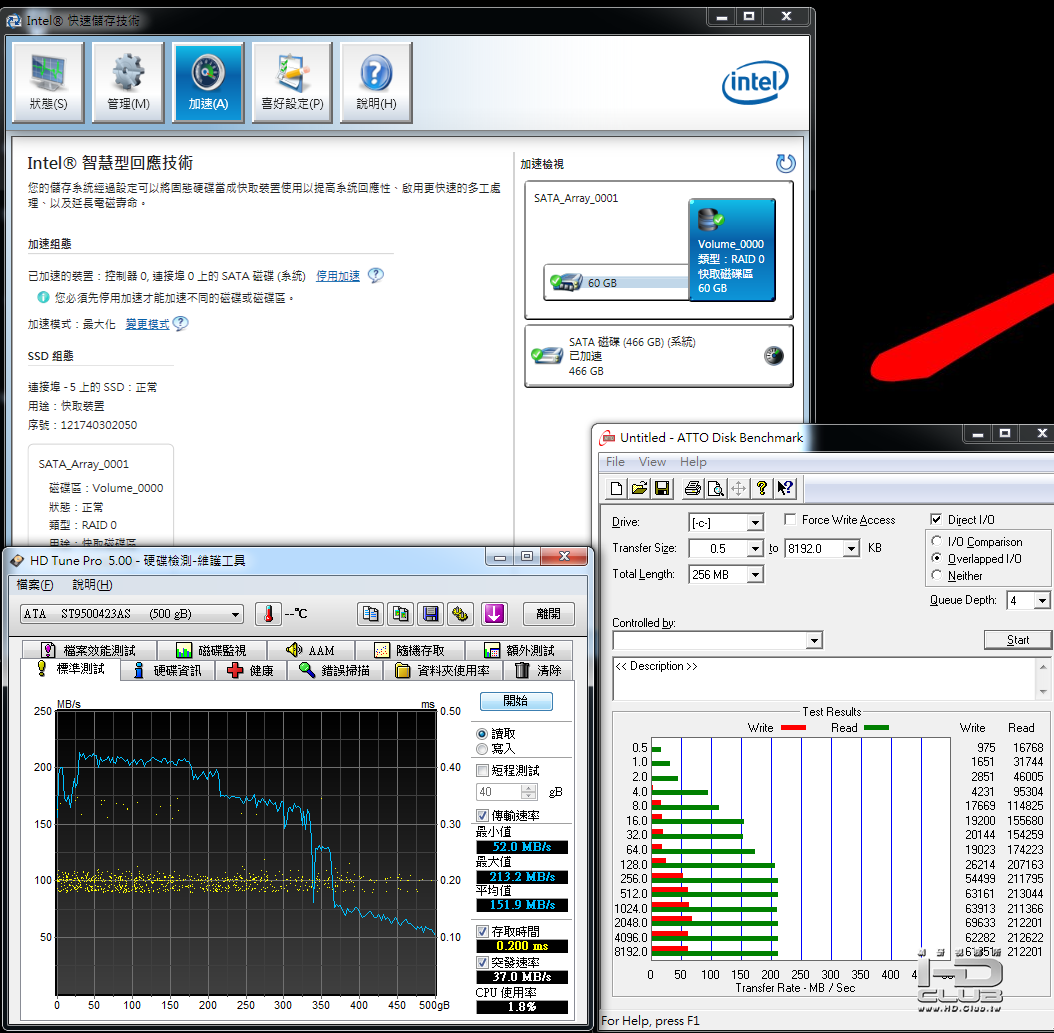The width and height of the screenshot is (1054, 1033).
Task: Click the ATTO open file folder icon
Action: (x=639, y=488)
